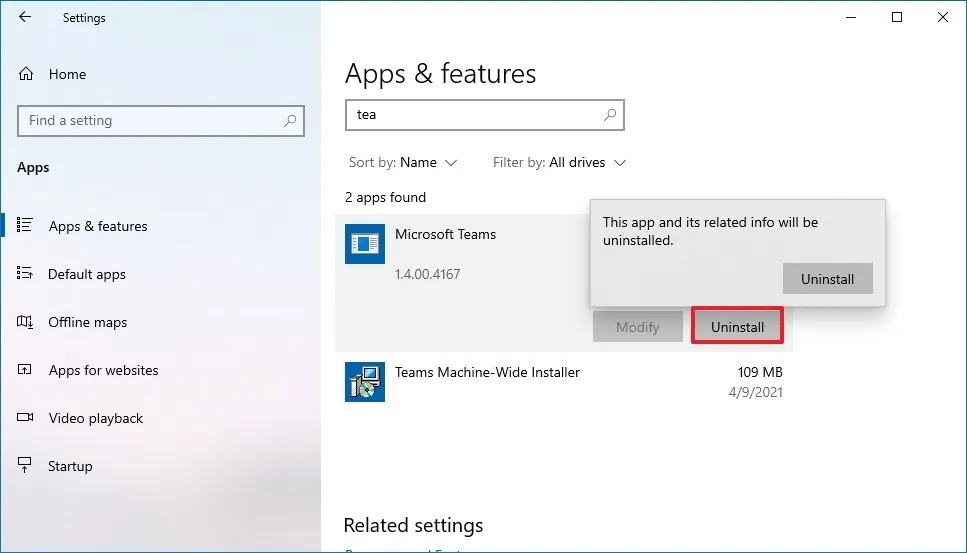The image size is (967, 553).
Task: Click the app search box containing "tea"
Action: (x=485, y=115)
